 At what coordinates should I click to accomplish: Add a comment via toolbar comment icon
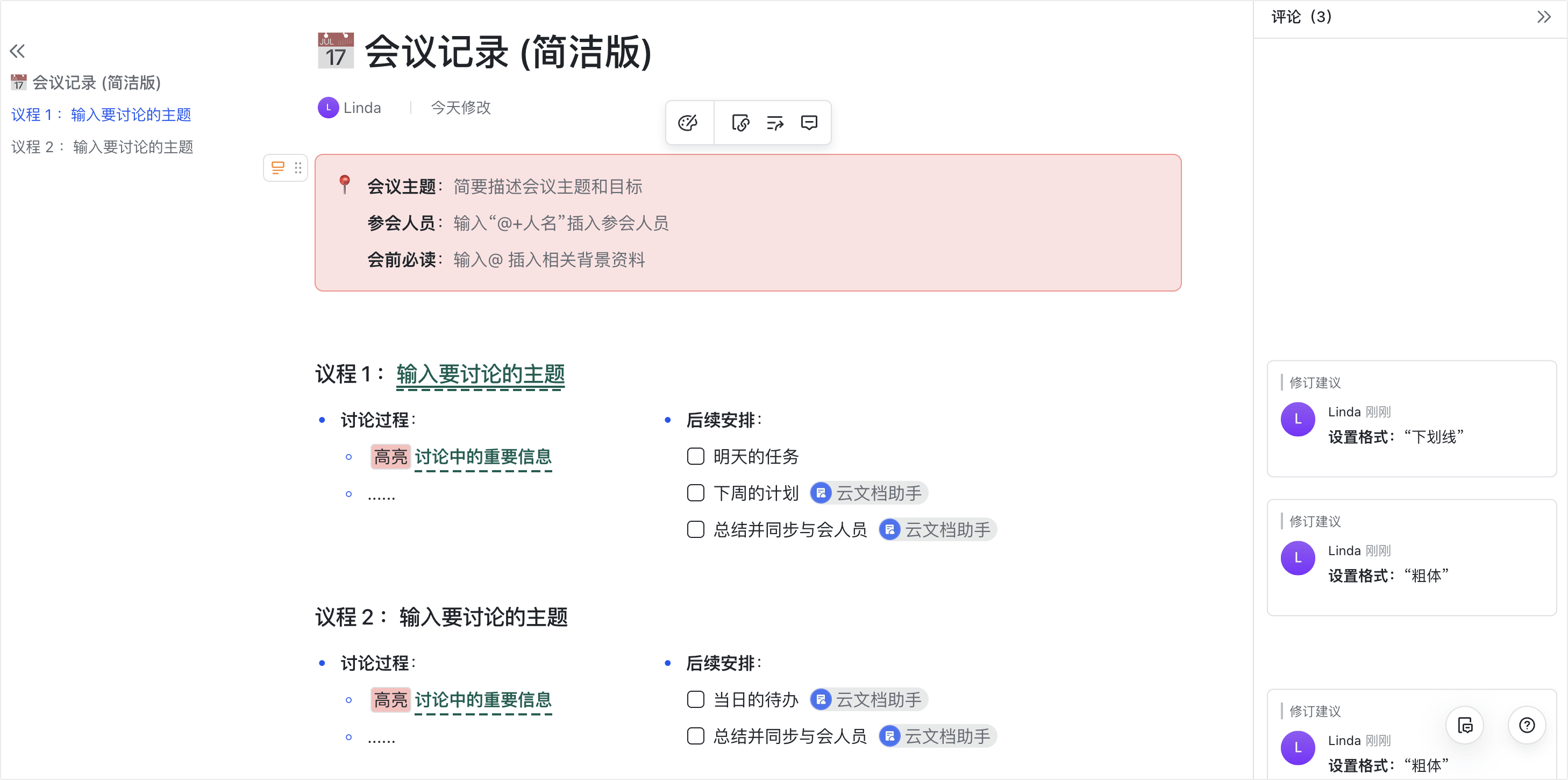click(809, 123)
